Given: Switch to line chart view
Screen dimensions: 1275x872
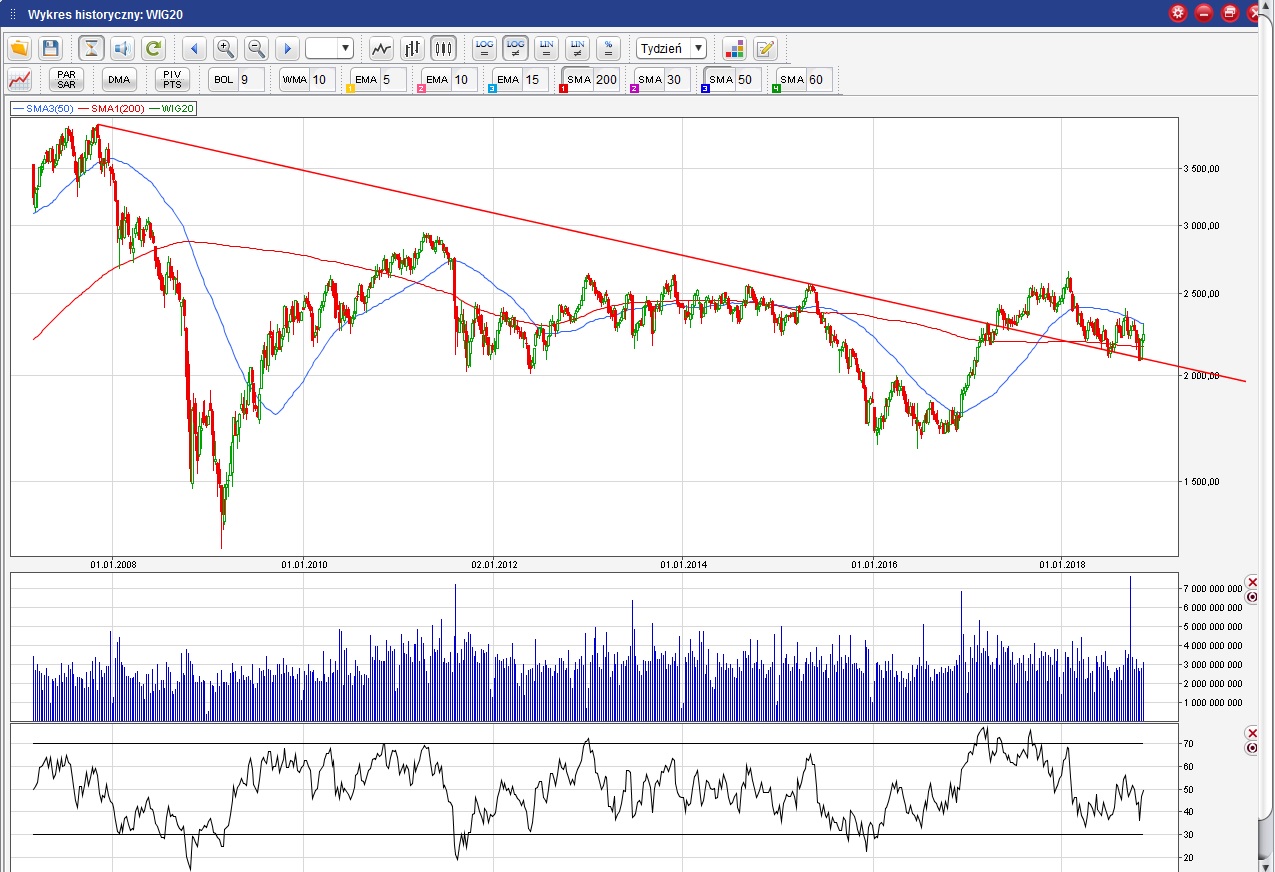Looking at the screenshot, I should pyautogui.click(x=381, y=48).
